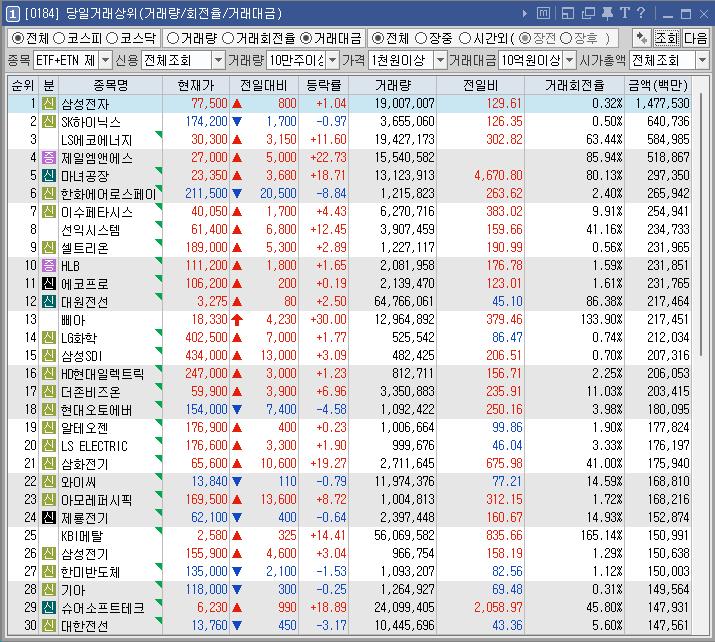Click stock name 아모레퍼시픽
Viewport: 715px width, 642px height.
click(x=96, y=500)
